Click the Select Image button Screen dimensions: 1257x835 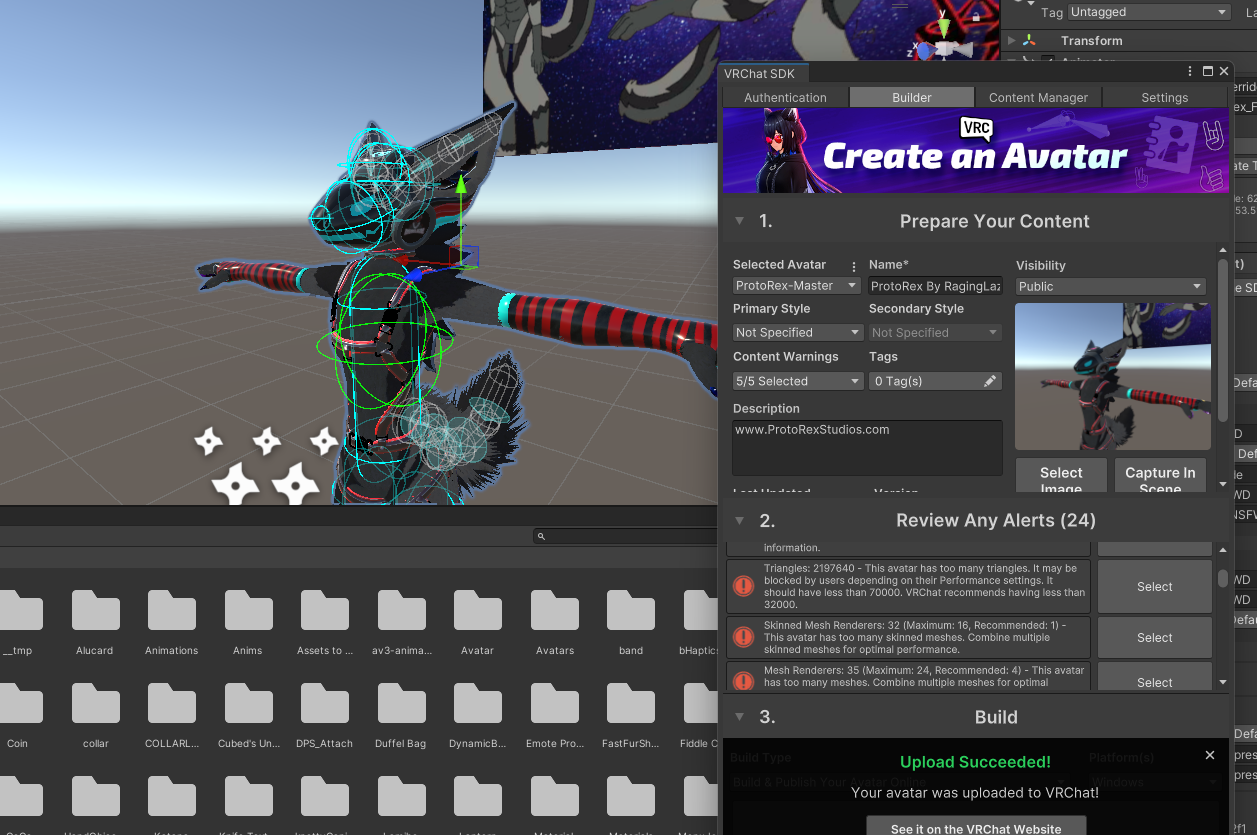pos(1061,476)
